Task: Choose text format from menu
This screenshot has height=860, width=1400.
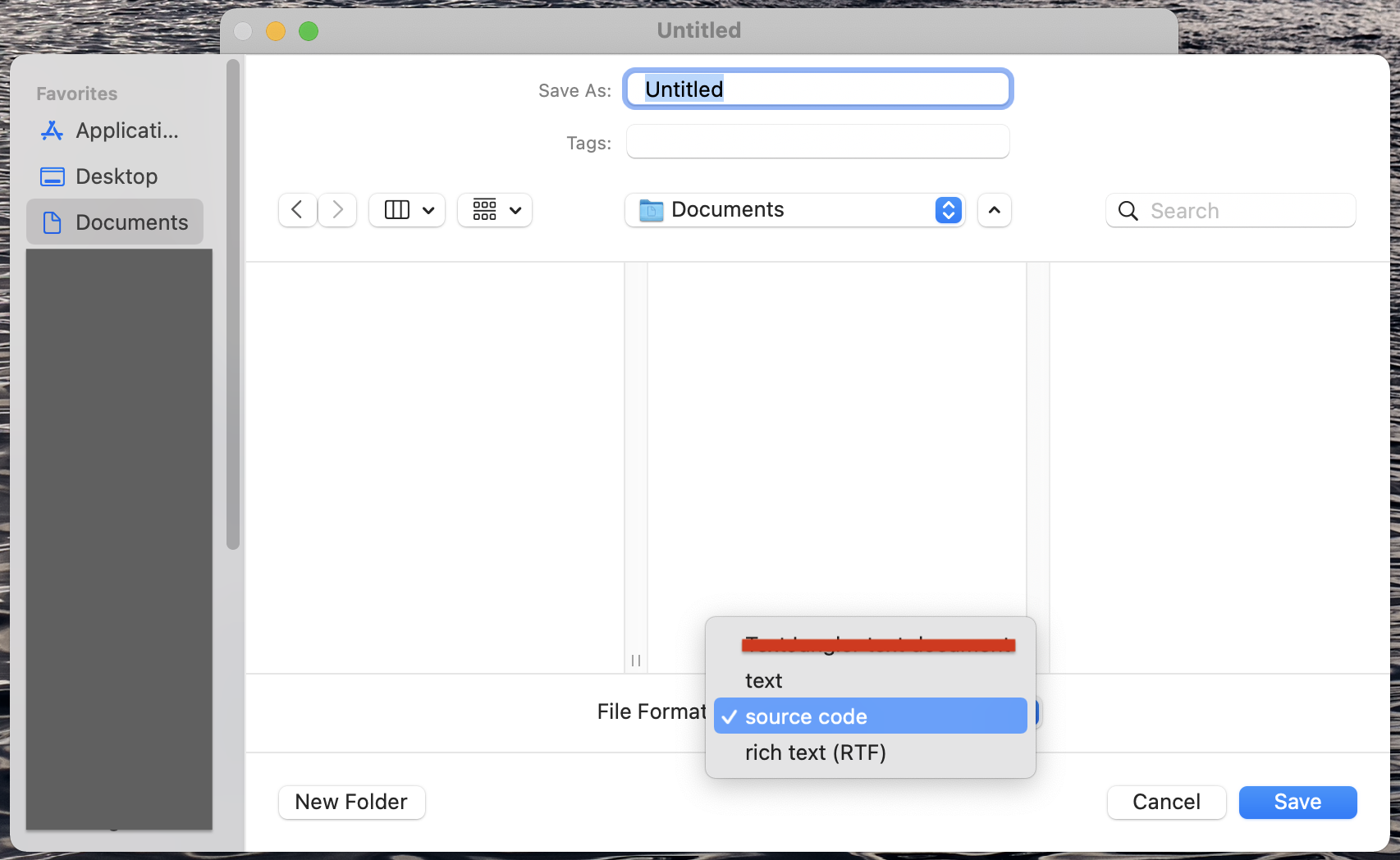Action: 871,680
